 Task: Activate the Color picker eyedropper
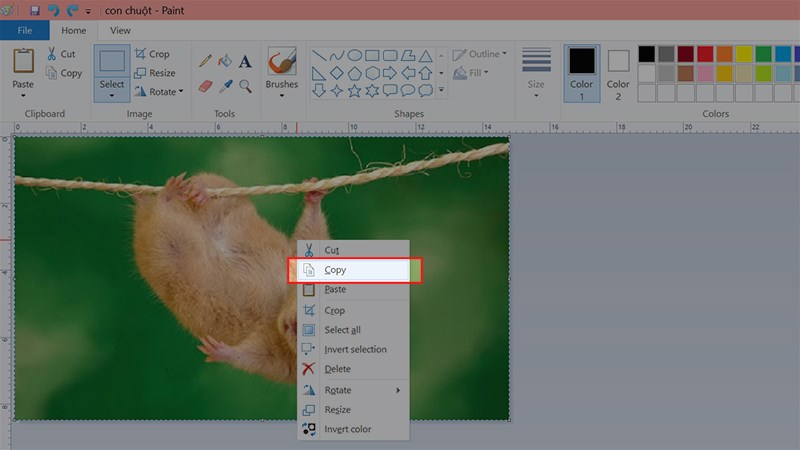click(225, 86)
